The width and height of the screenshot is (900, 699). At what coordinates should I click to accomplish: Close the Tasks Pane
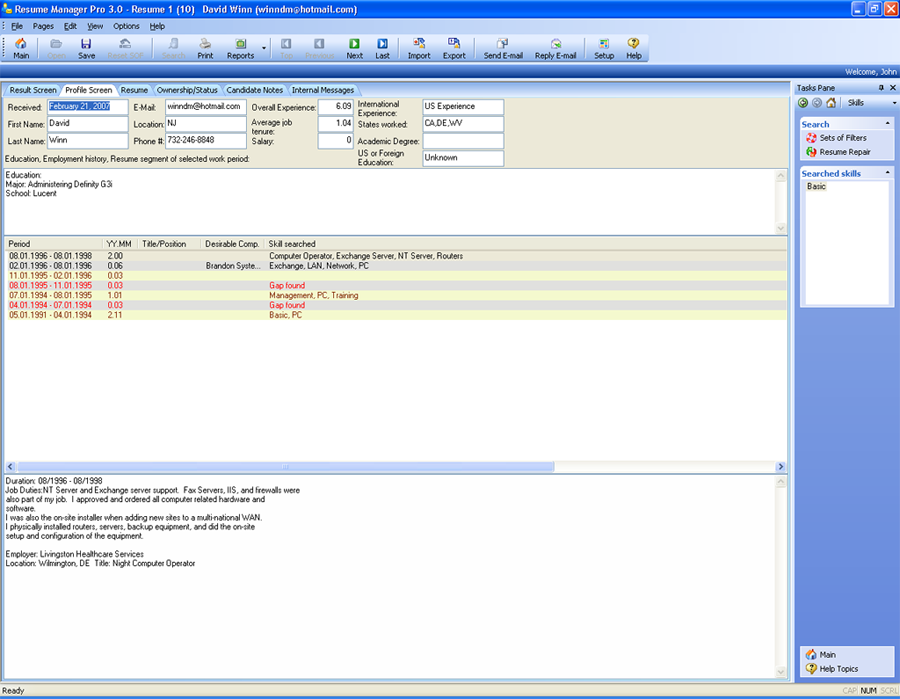coord(893,88)
